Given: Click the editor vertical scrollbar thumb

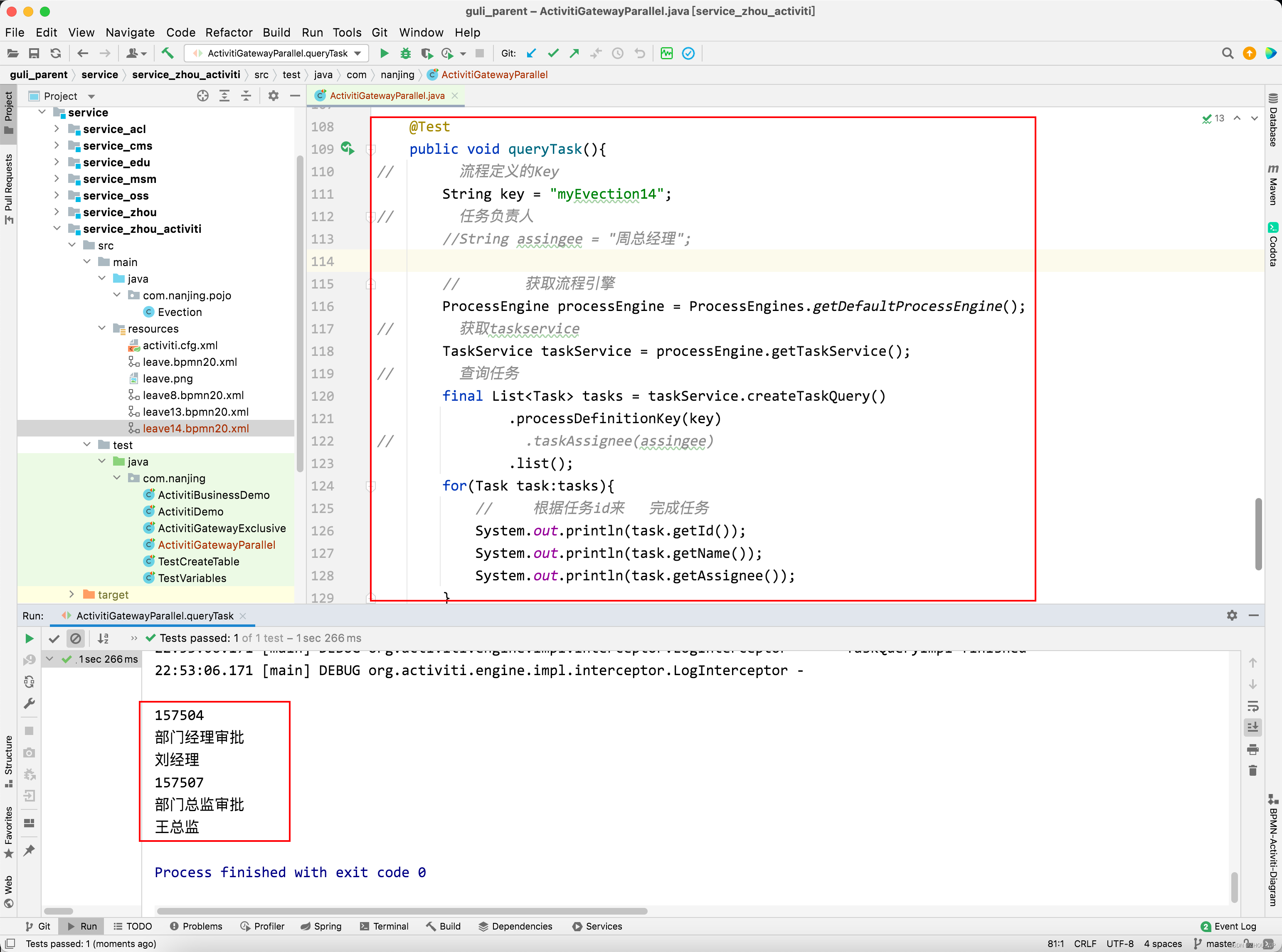Looking at the screenshot, I should point(1258,533).
